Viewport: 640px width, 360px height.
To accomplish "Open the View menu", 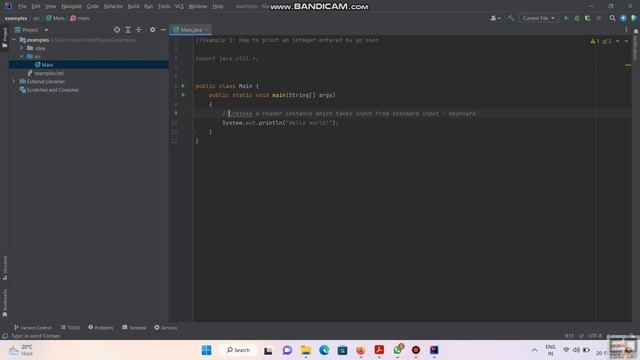I will tap(51, 7).
